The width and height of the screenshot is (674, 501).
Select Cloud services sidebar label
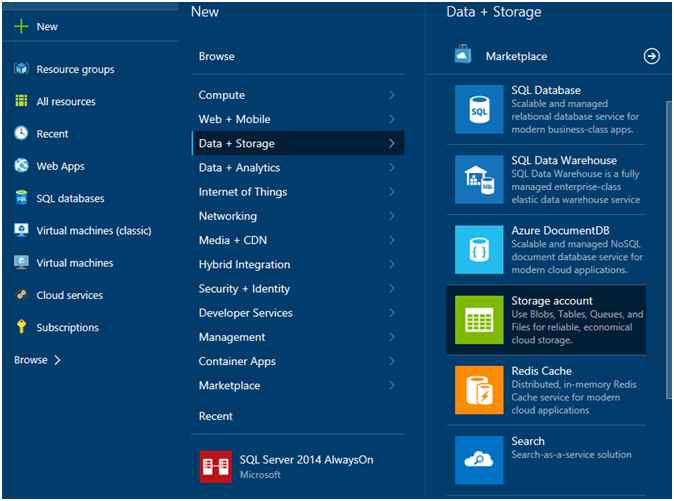tap(70, 295)
